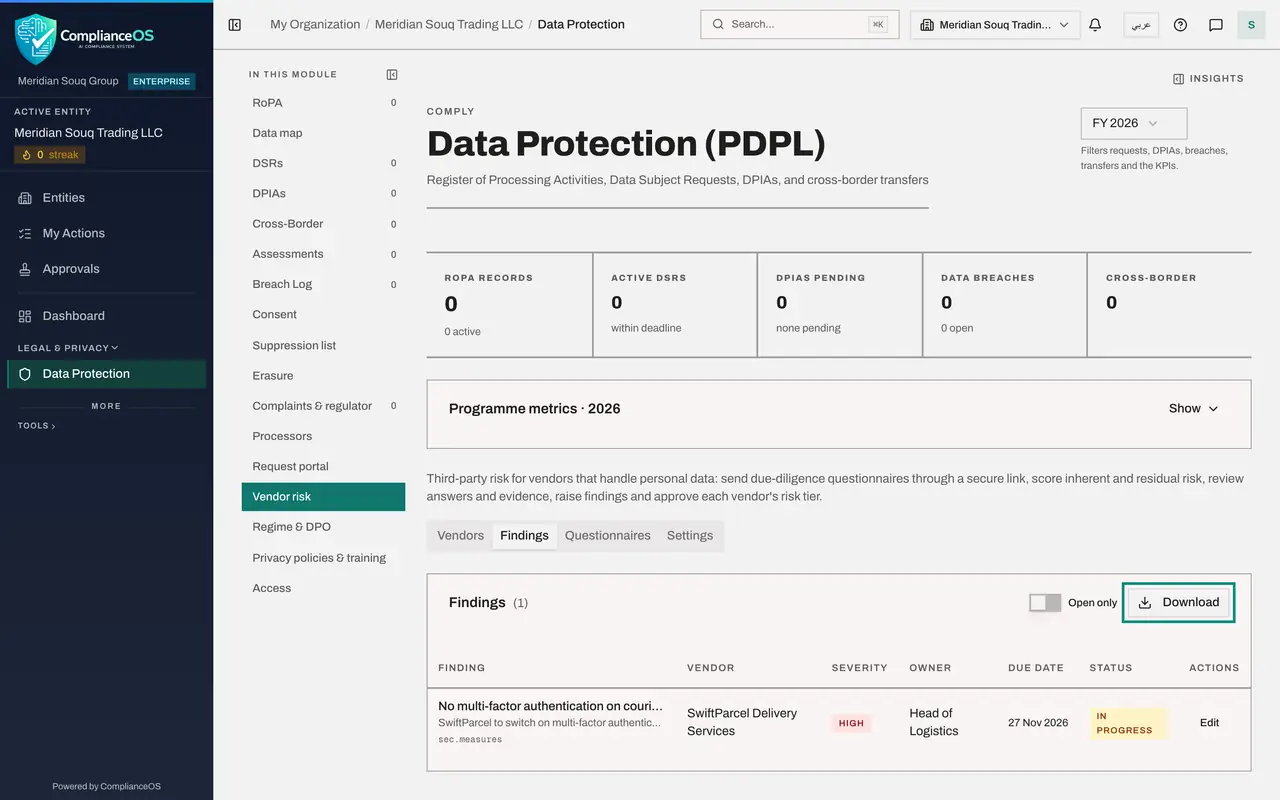Open the Questionnaires tab
The height and width of the screenshot is (800, 1280).
(608, 535)
